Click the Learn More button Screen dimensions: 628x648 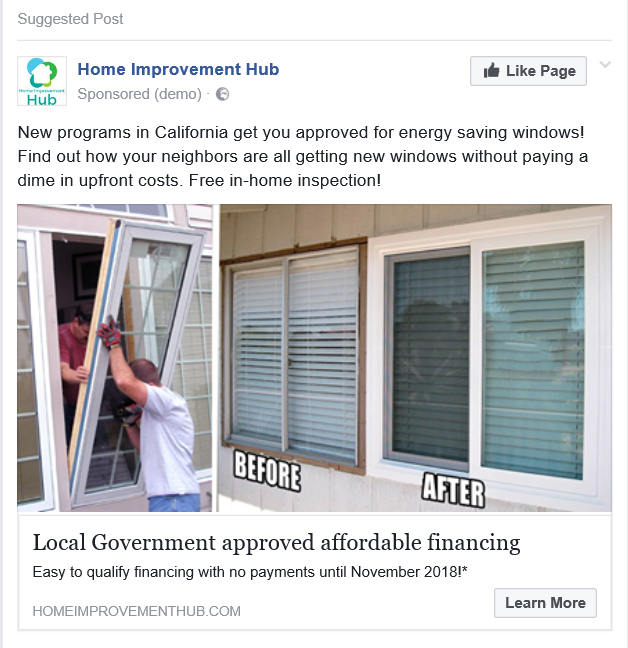[545, 603]
